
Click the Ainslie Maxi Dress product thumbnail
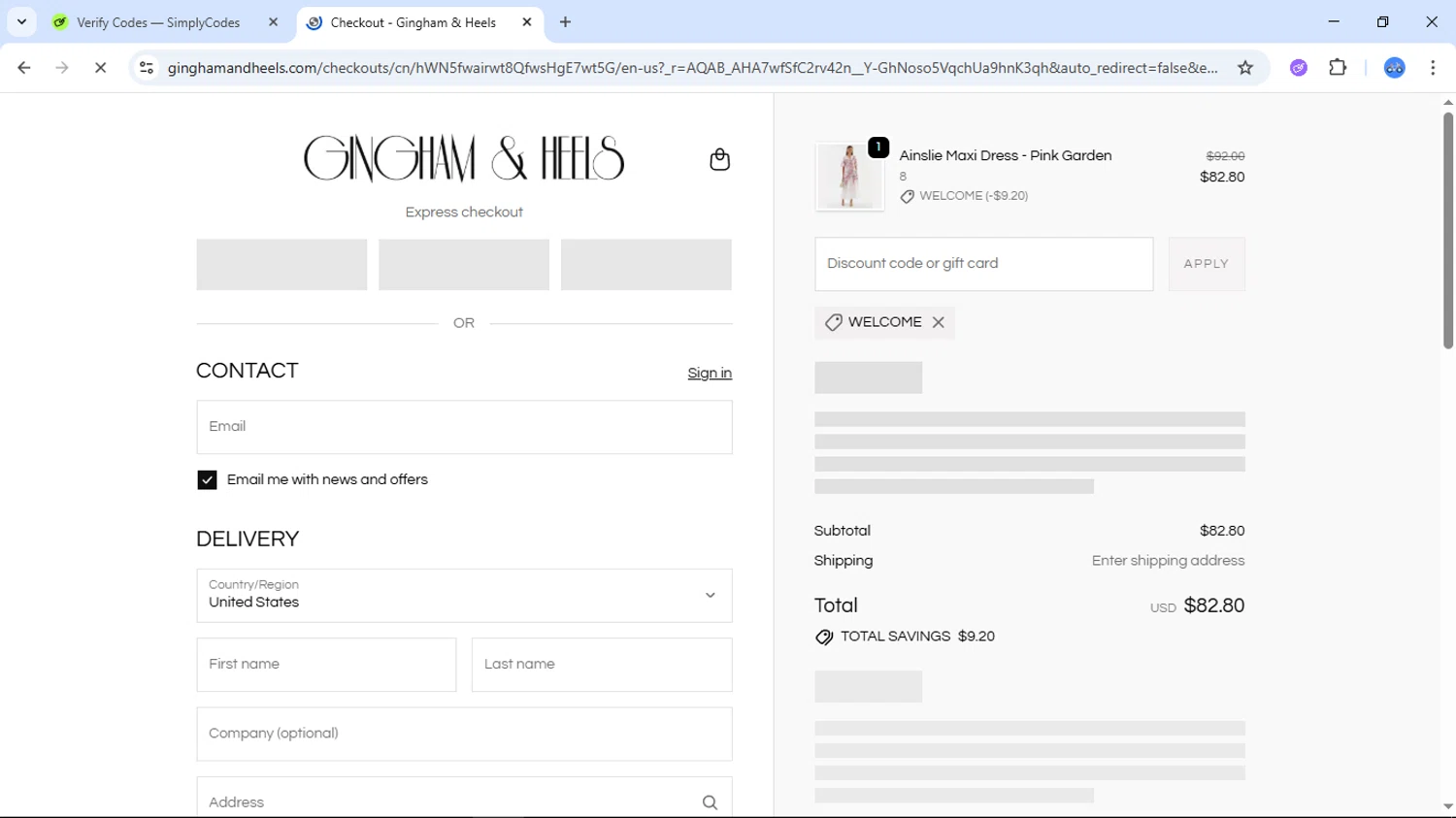[849, 177]
